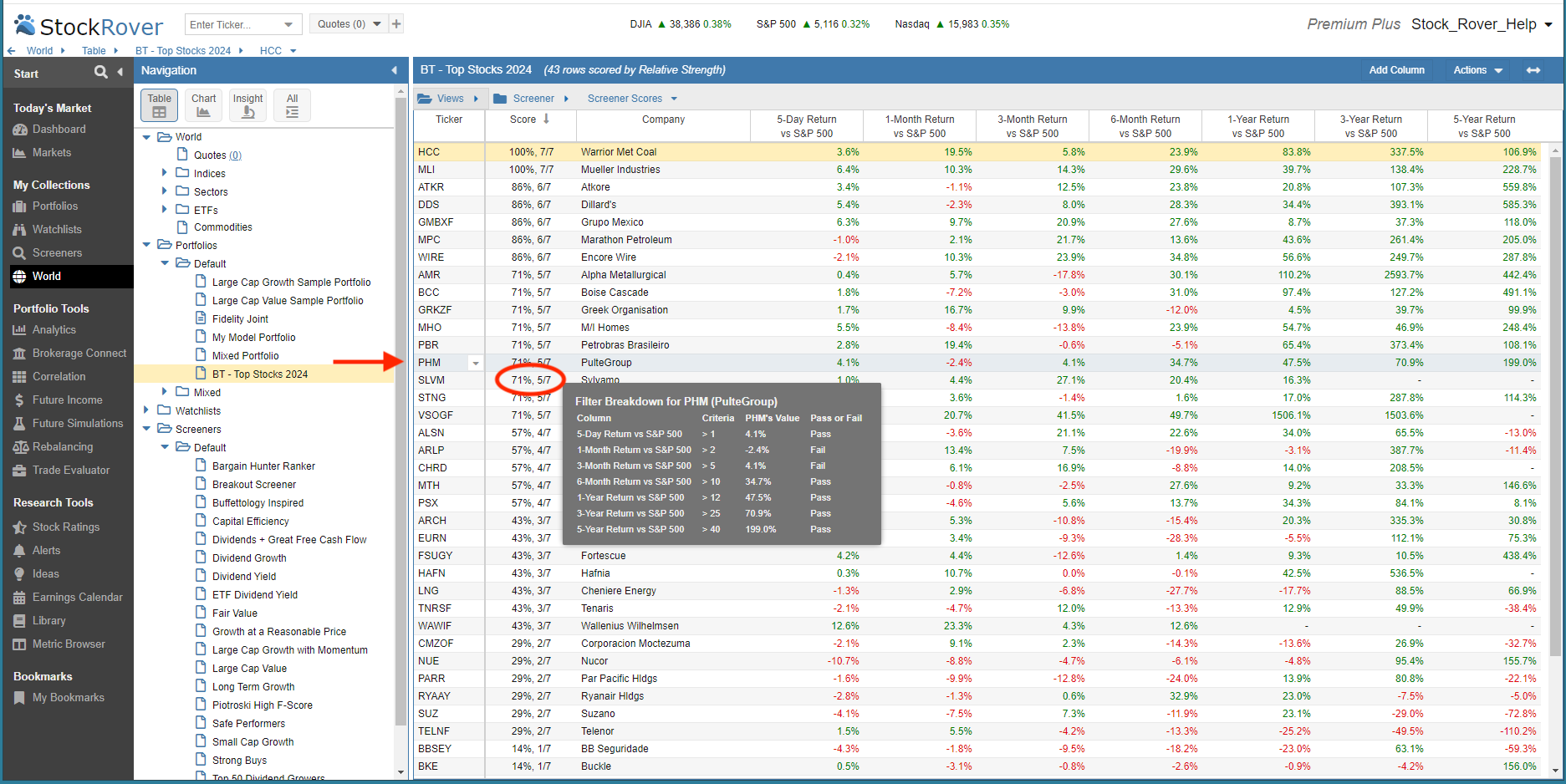
Task: Expand the ETFs folder
Action: pos(165,210)
